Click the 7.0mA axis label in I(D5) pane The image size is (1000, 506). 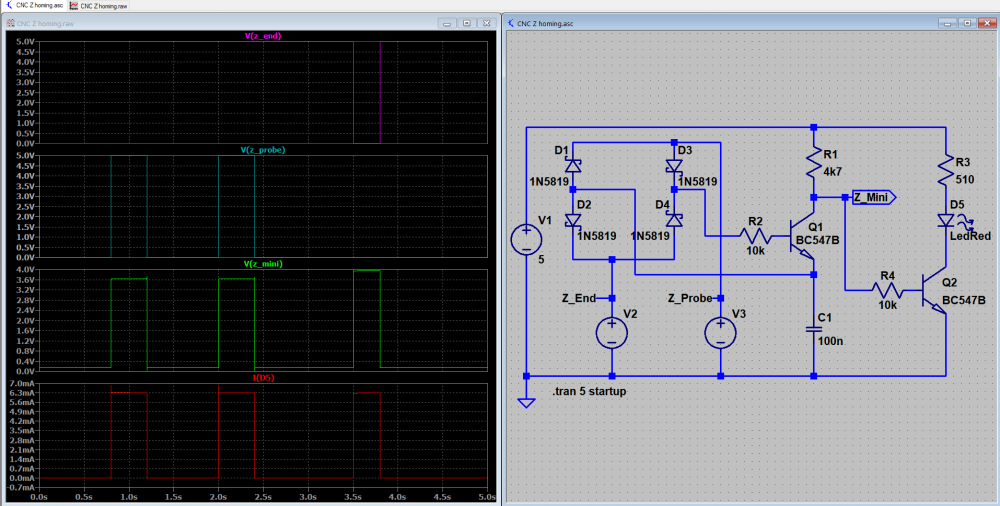click(x=22, y=384)
